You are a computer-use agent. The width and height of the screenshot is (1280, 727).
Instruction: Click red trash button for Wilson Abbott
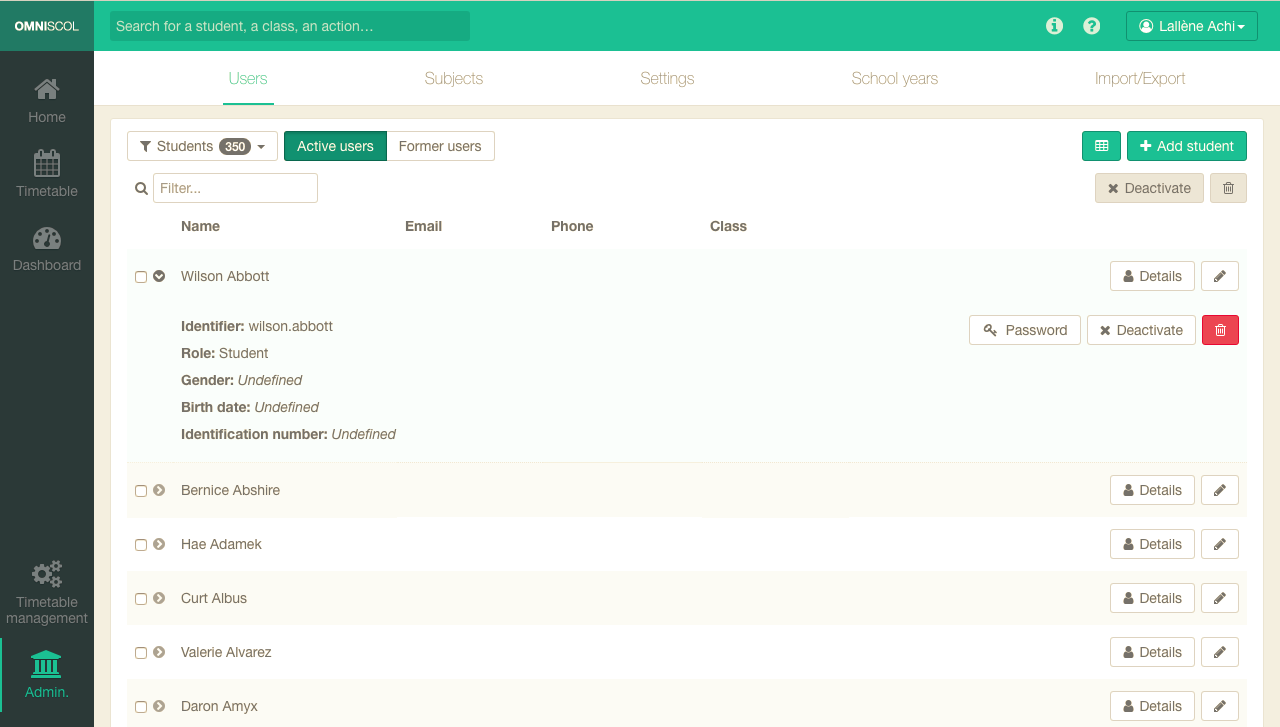pos(1220,330)
